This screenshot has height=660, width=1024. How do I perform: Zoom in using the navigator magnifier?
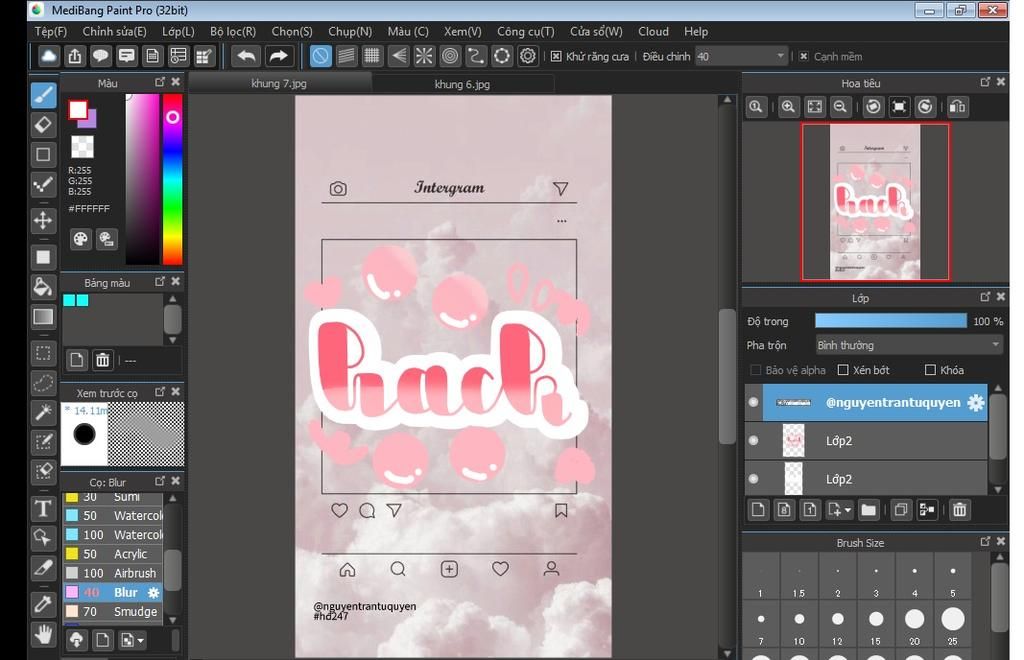(x=789, y=107)
